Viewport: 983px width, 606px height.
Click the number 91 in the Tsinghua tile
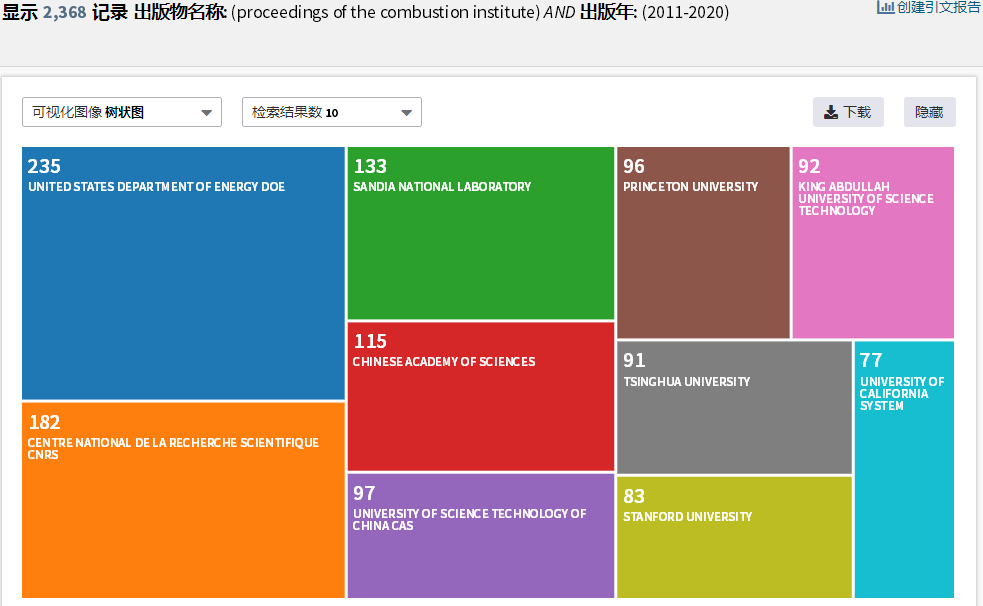click(634, 360)
